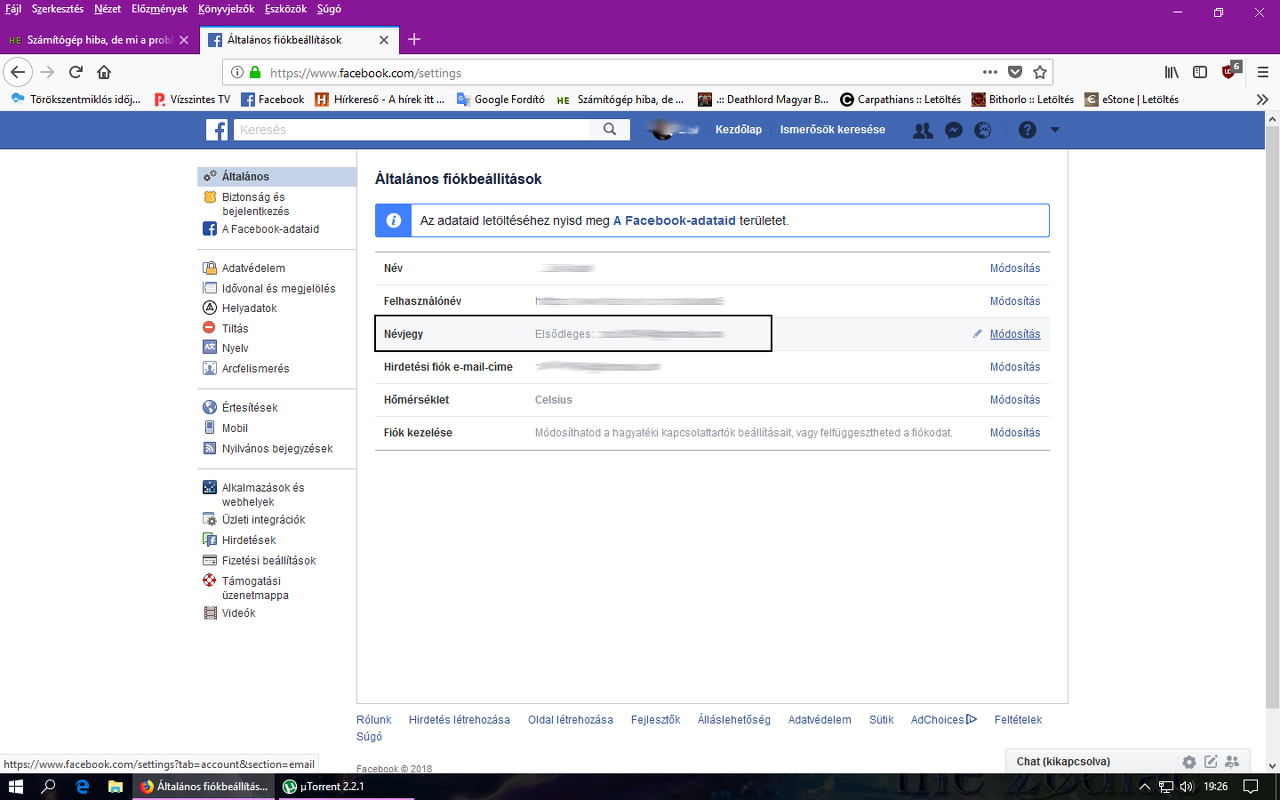Click the volume speaker icon in system tray
This screenshot has width=1280, height=800.
pos(1185,786)
